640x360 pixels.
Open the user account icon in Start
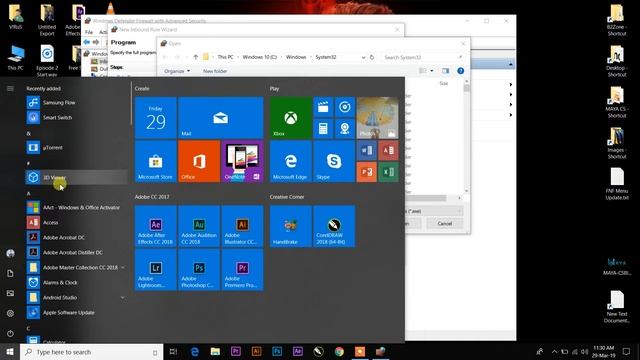pyautogui.click(x=10, y=253)
